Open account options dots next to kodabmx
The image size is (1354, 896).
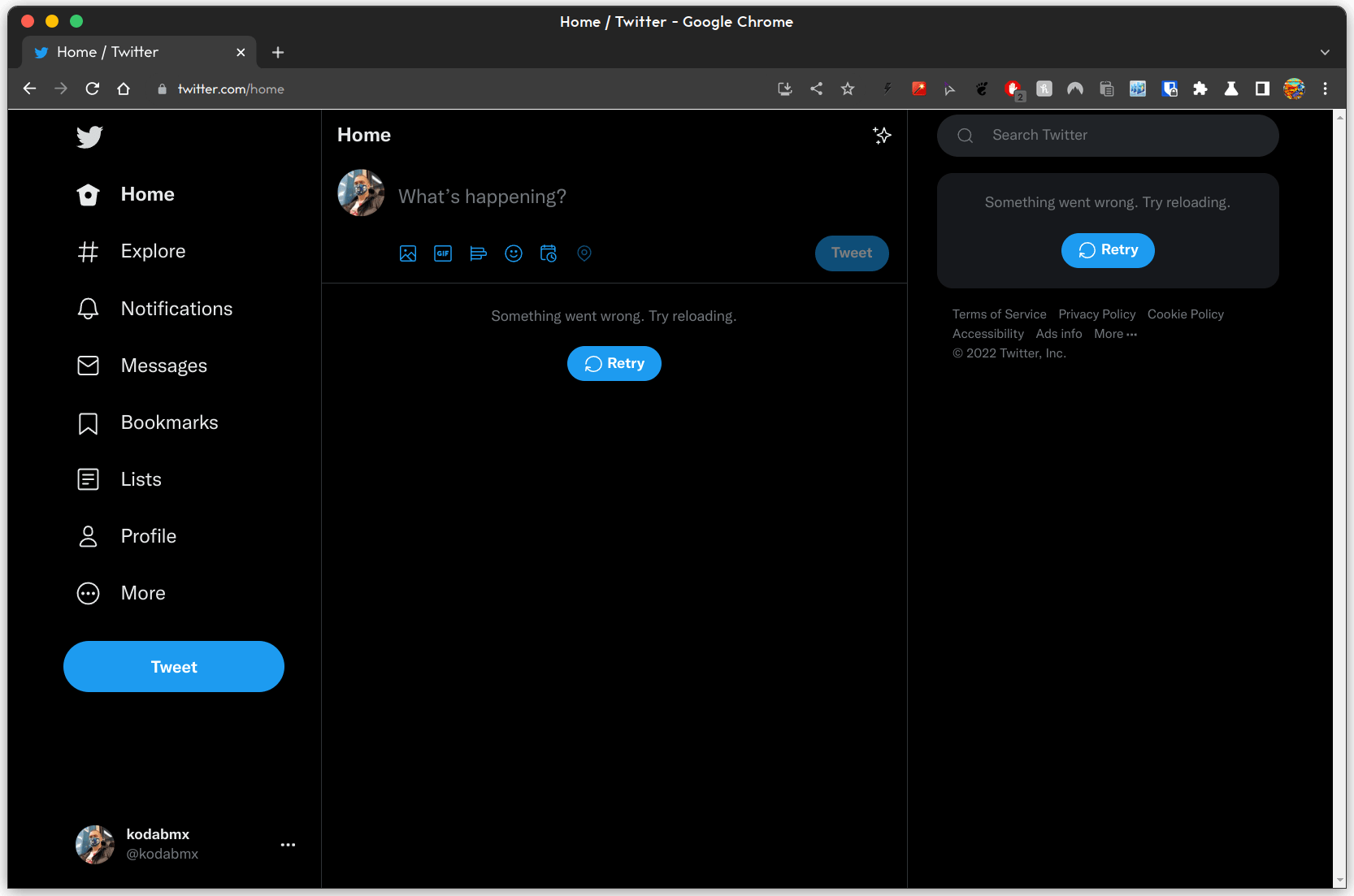pos(288,845)
